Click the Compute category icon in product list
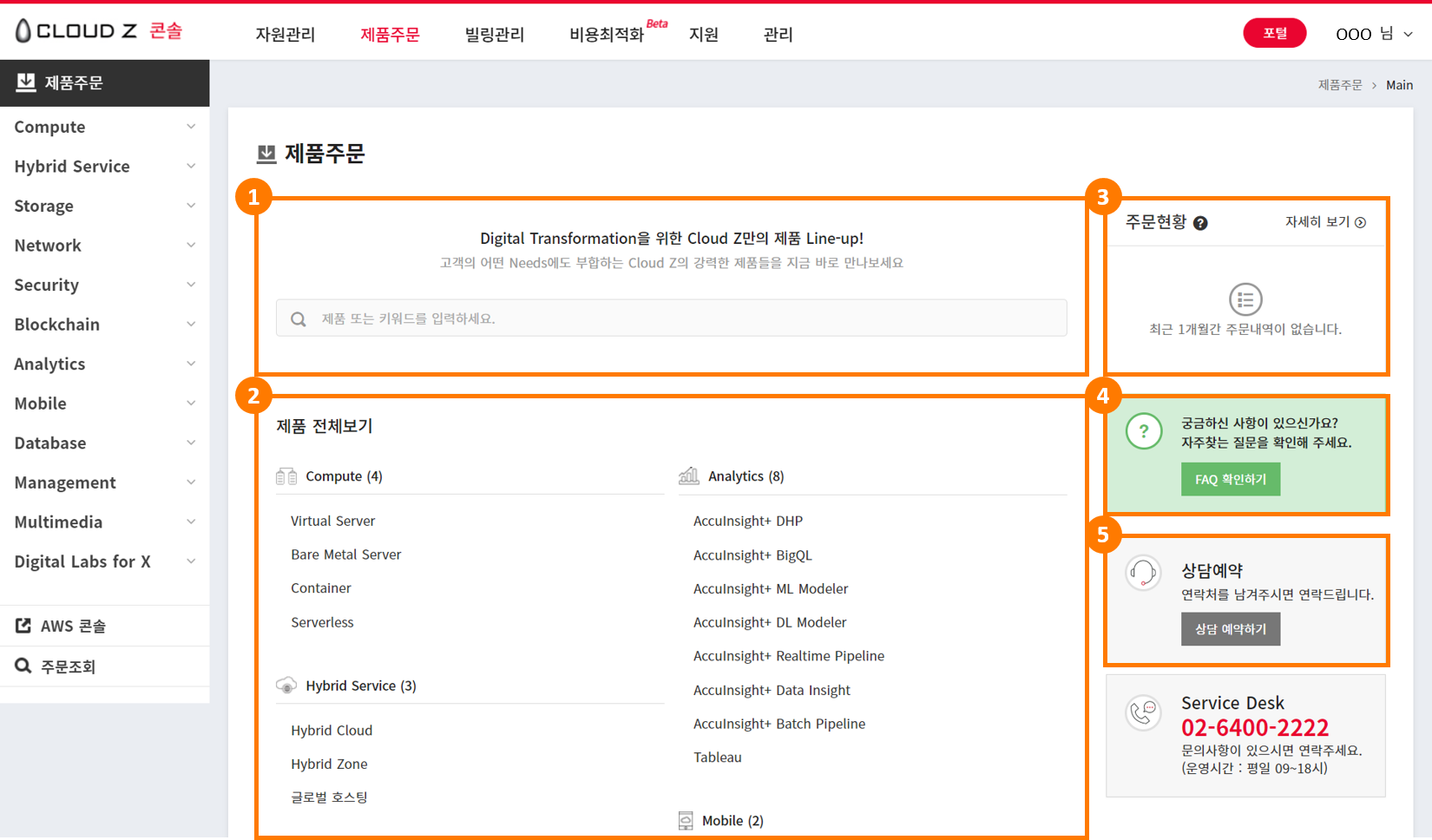This screenshot has width=1432, height=840. (286, 476)
